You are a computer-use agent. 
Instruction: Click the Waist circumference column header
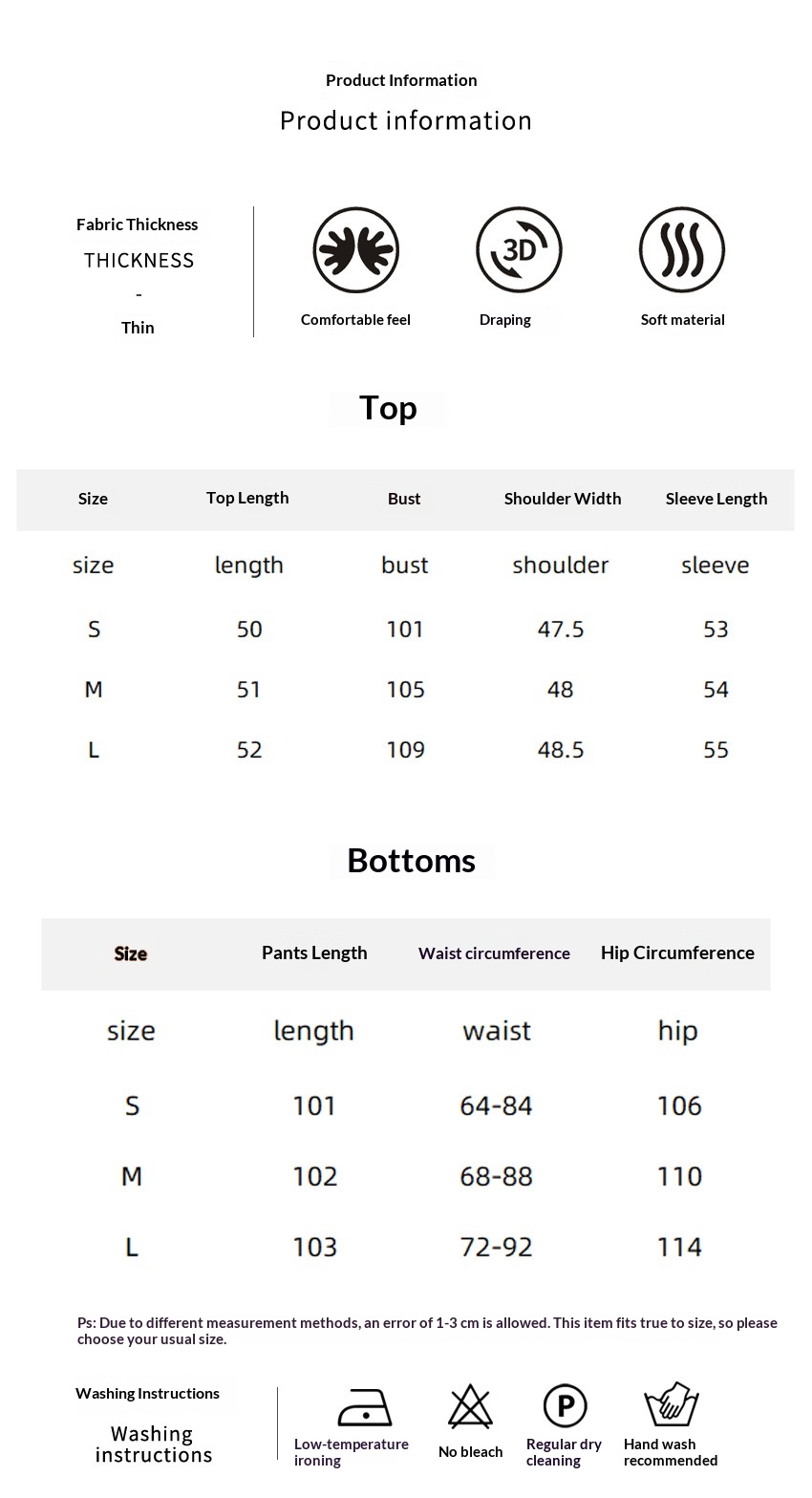coord(494,953)
